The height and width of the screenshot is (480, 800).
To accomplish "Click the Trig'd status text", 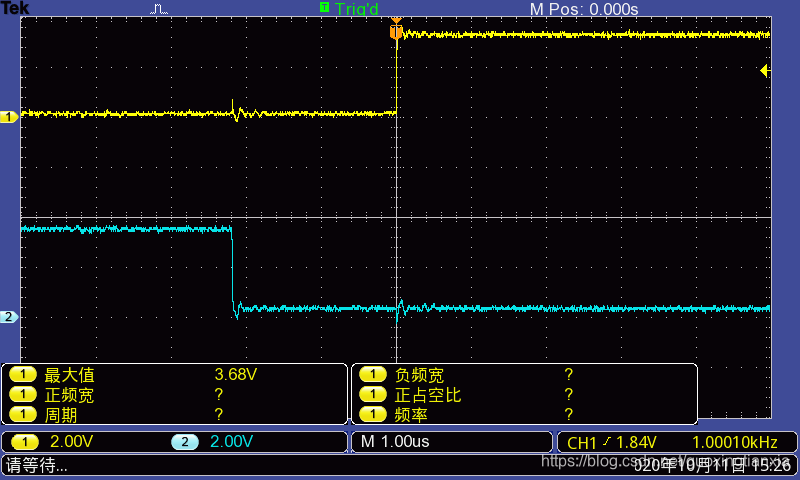I will pos(357,9).
